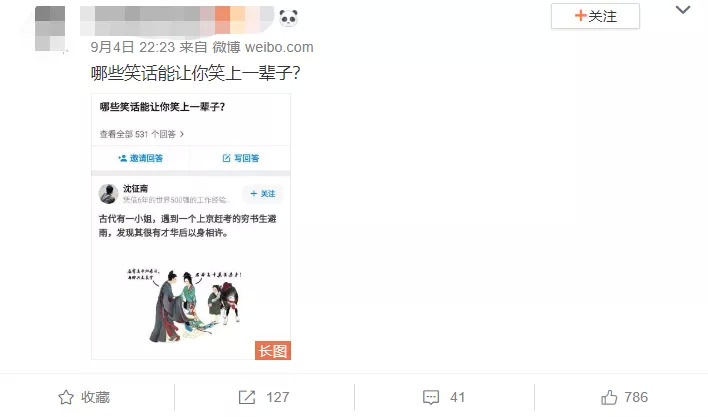This screenshot has height=417, width=708.
Task: Click the panda badge icon beside the username
Action: click(x=288, y=18)
